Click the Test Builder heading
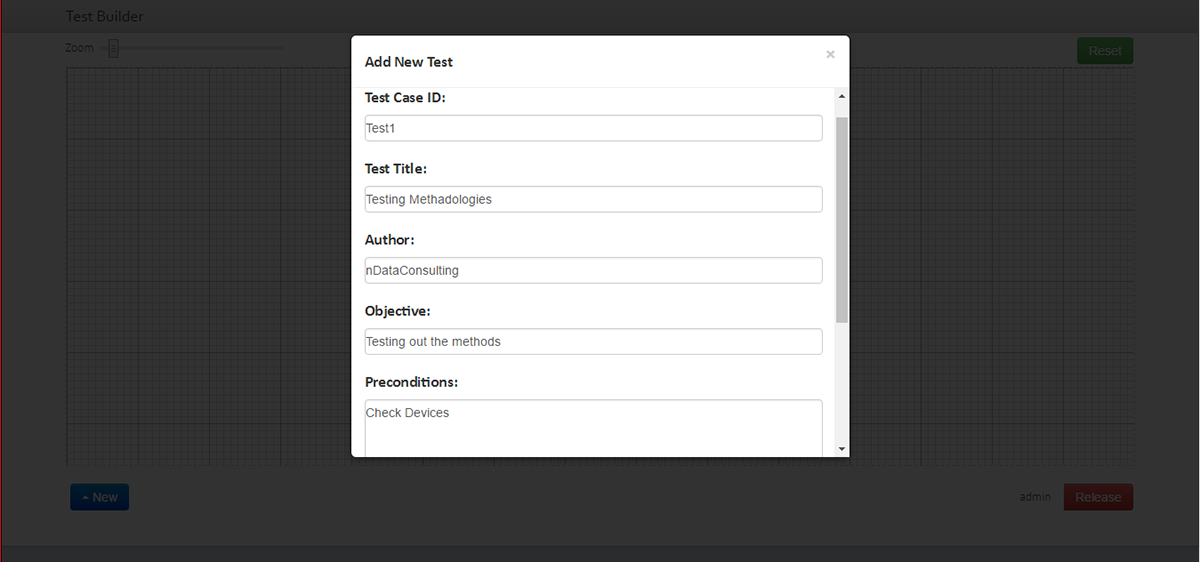1200x562 pixels. point(105,16)
